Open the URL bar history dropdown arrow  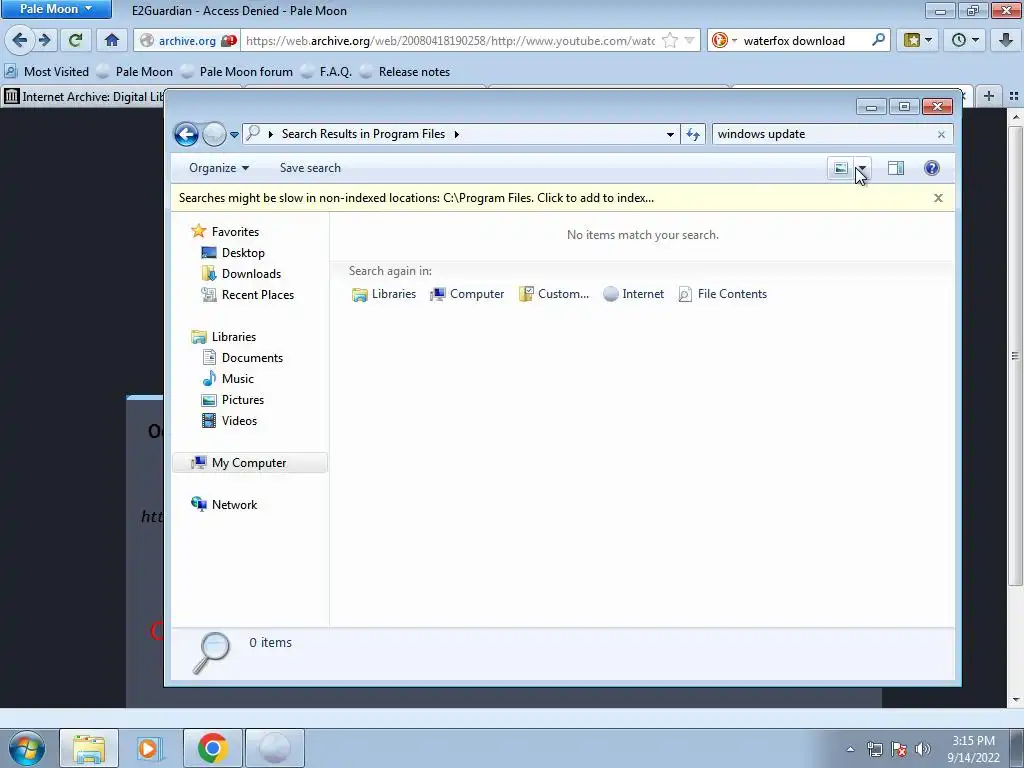pos(689,40)
